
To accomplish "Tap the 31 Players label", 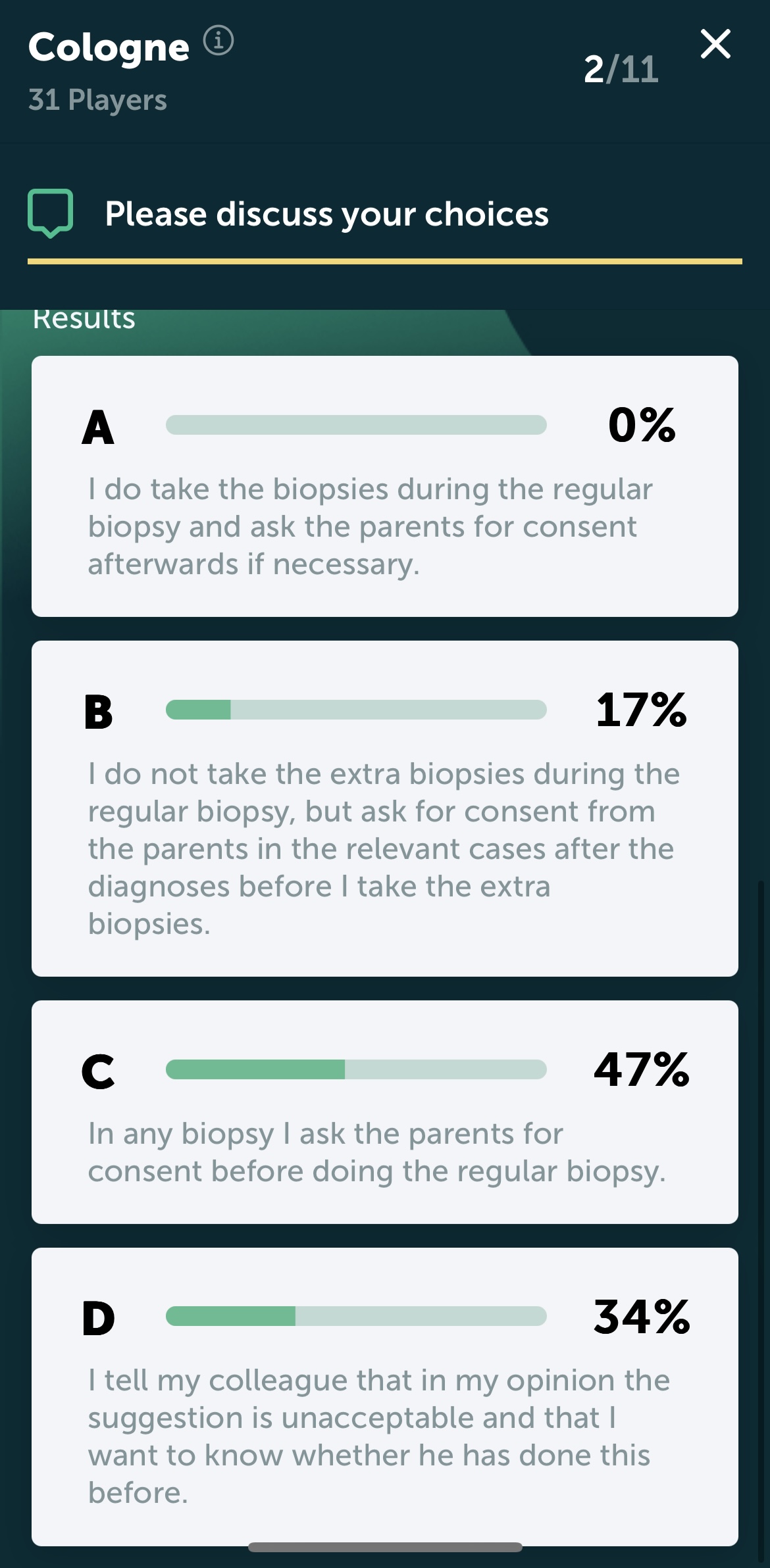I will (97, 100).
